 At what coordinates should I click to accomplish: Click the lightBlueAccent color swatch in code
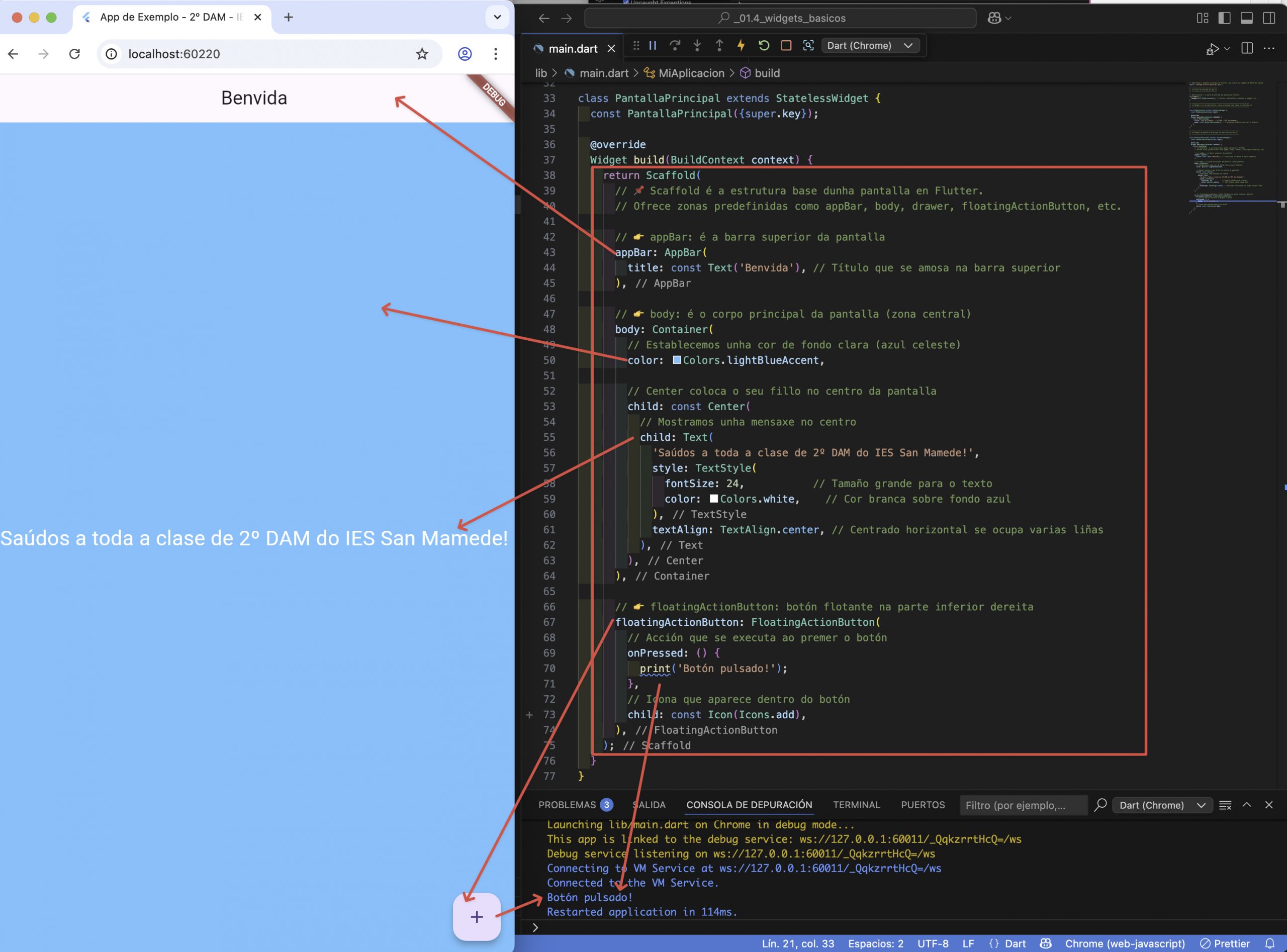[x=677, y=360]
